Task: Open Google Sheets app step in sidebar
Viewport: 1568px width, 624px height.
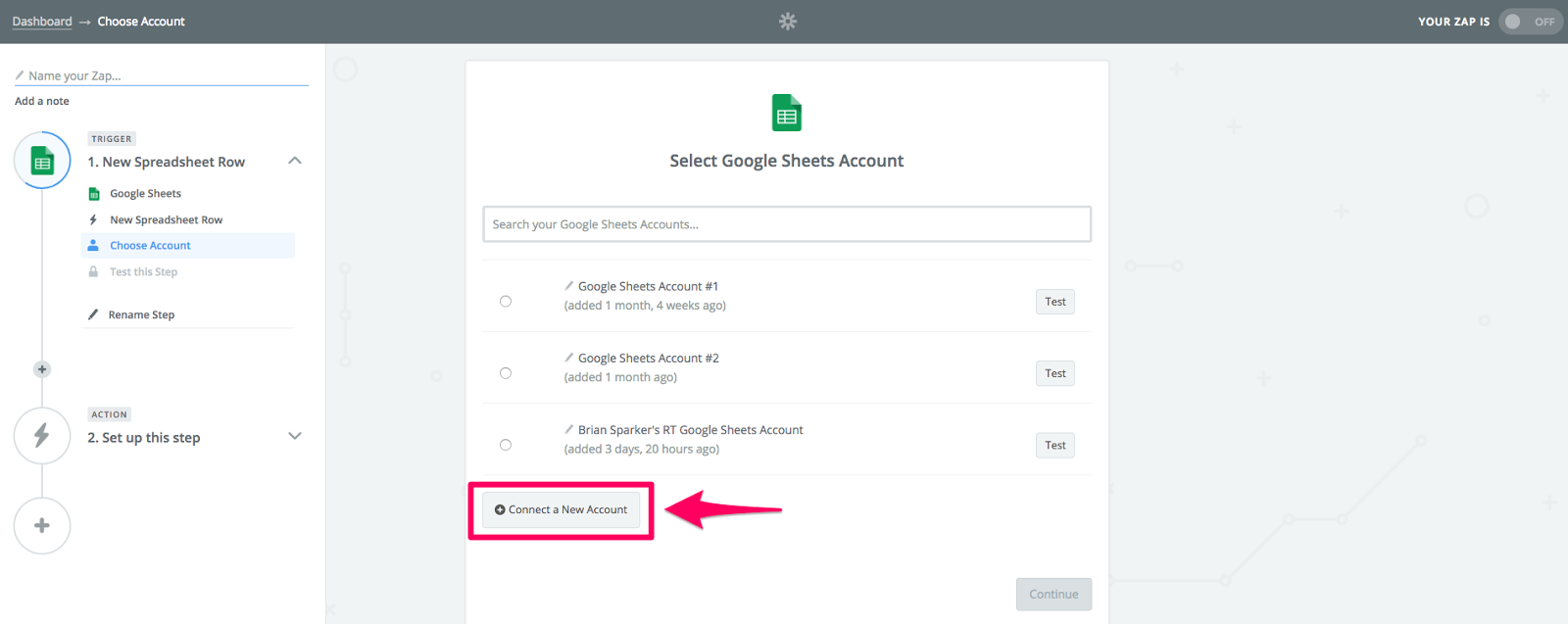Action: (x=145, y=193)
